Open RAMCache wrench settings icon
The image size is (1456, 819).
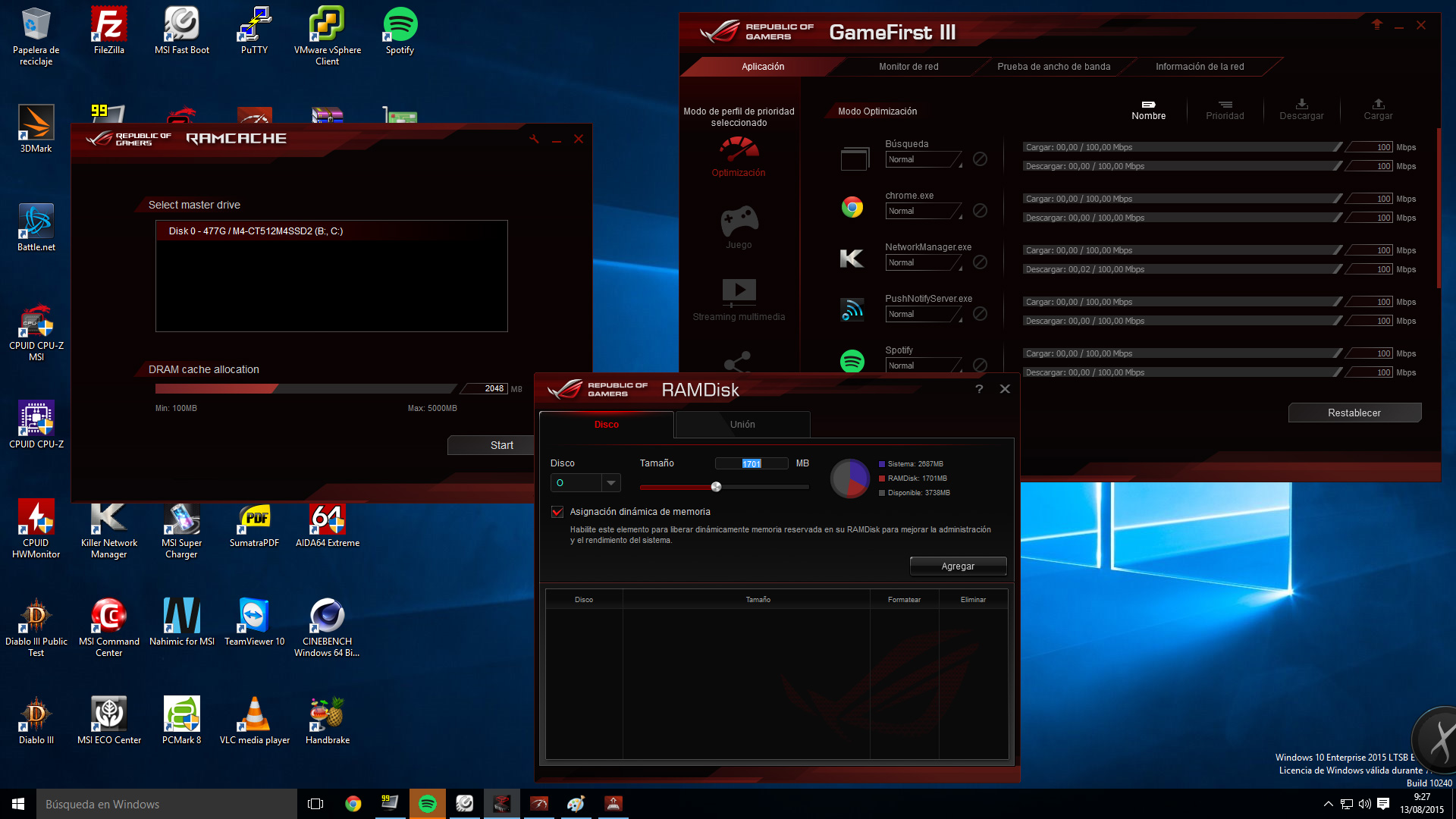click(534, 139)
